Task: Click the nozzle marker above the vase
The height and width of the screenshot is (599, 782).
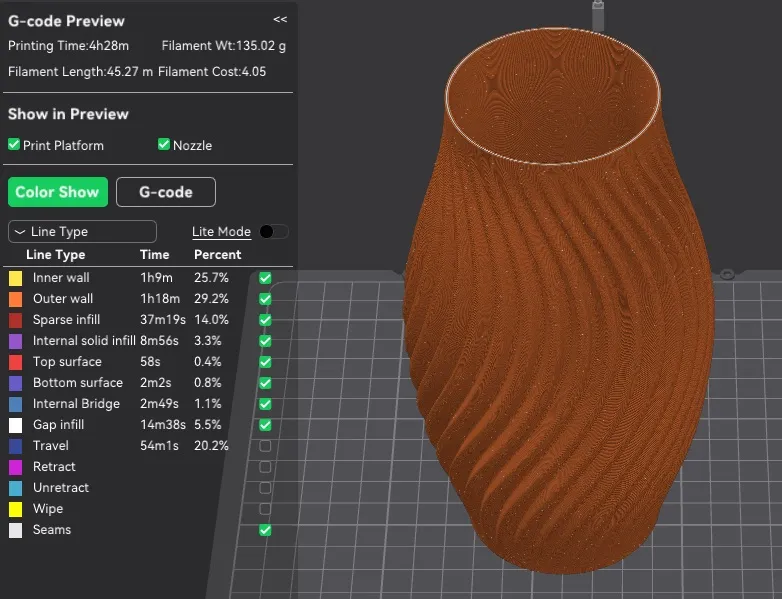Action: click(x=598, y=15)
